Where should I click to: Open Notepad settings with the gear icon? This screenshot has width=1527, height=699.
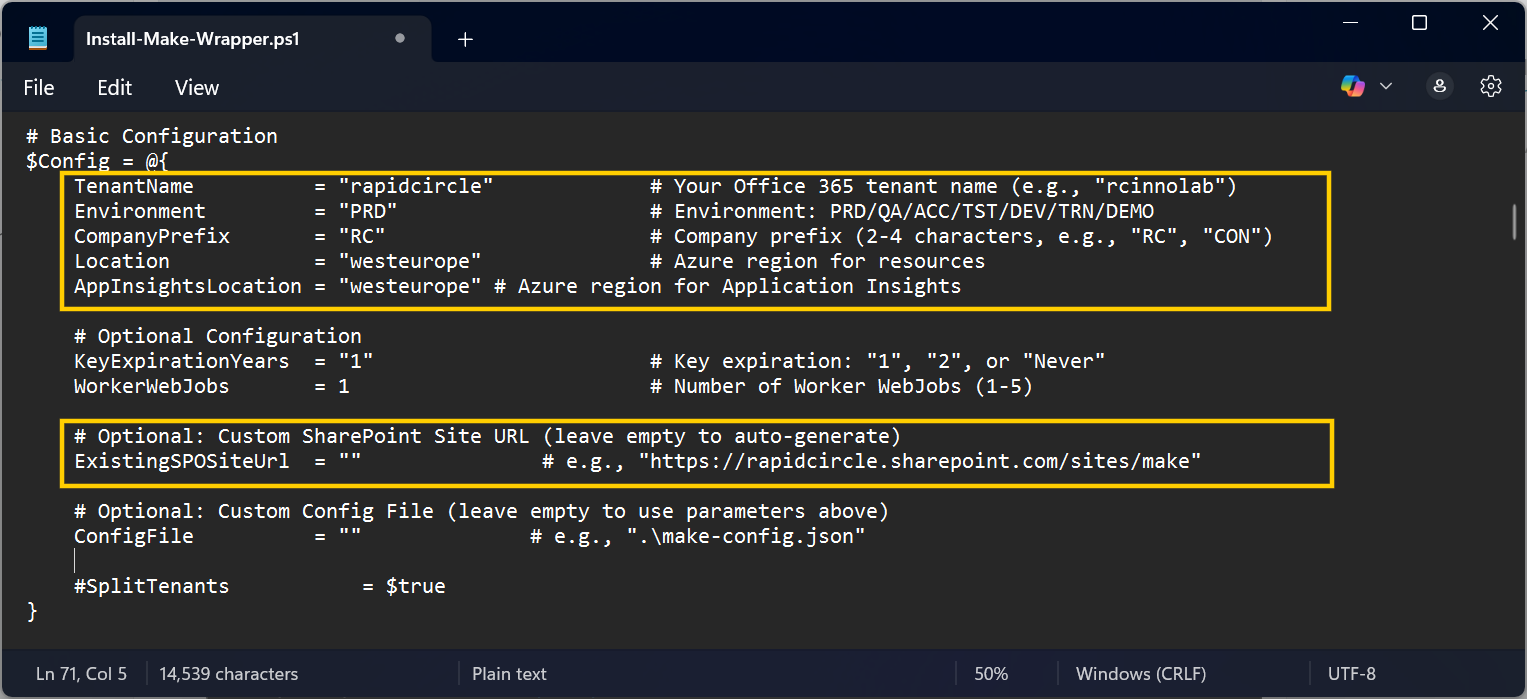[x=1491, y=86]
